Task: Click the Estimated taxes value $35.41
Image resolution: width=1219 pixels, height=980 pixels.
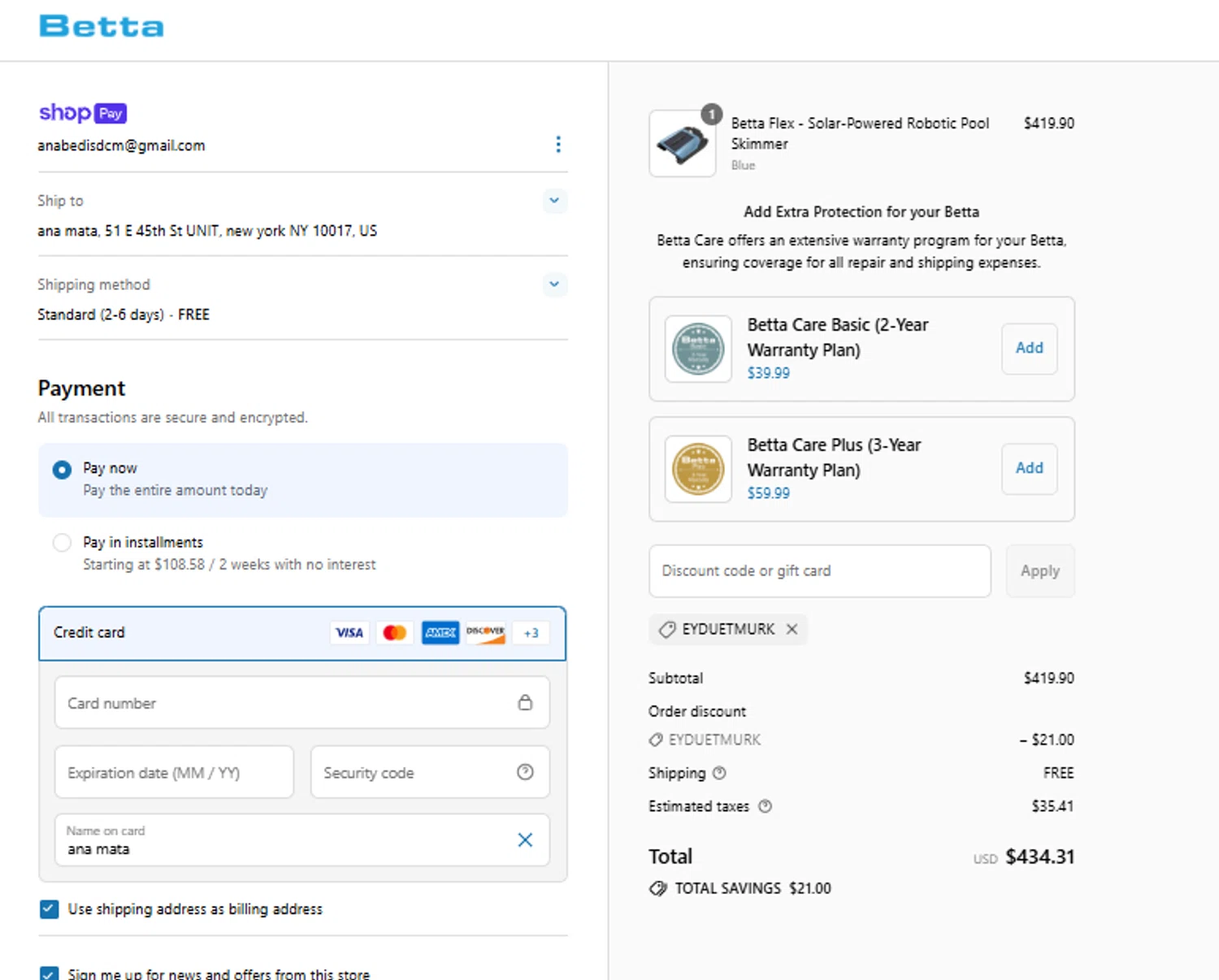Action: pos(1052,807)
